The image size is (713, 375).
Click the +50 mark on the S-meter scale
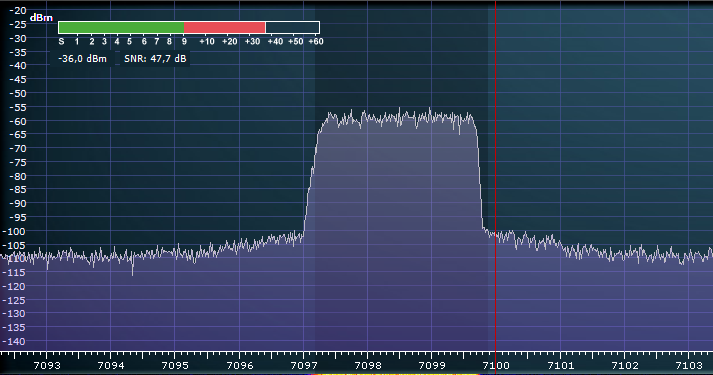click(296, 41)
